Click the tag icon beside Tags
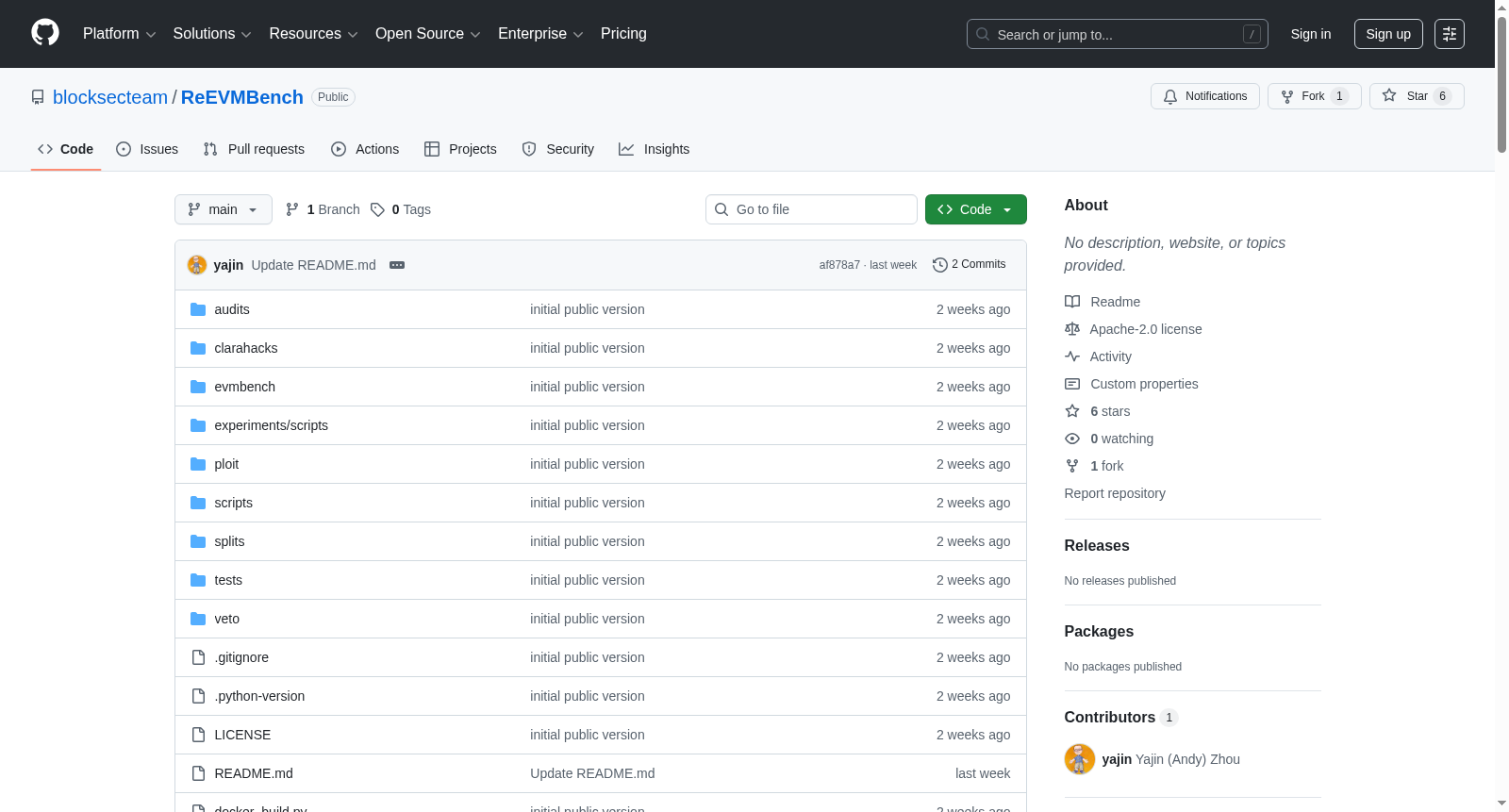1509x812 pixels. 377,209
